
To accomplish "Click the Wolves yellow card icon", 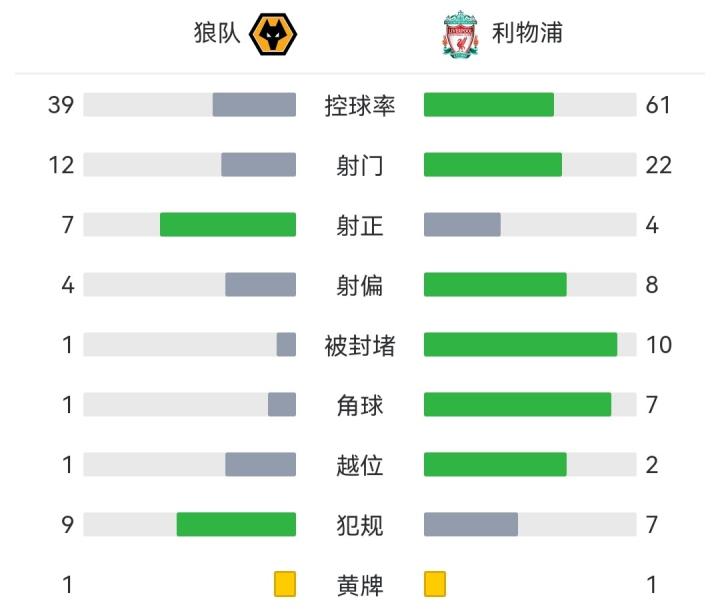I will (285, 584).
